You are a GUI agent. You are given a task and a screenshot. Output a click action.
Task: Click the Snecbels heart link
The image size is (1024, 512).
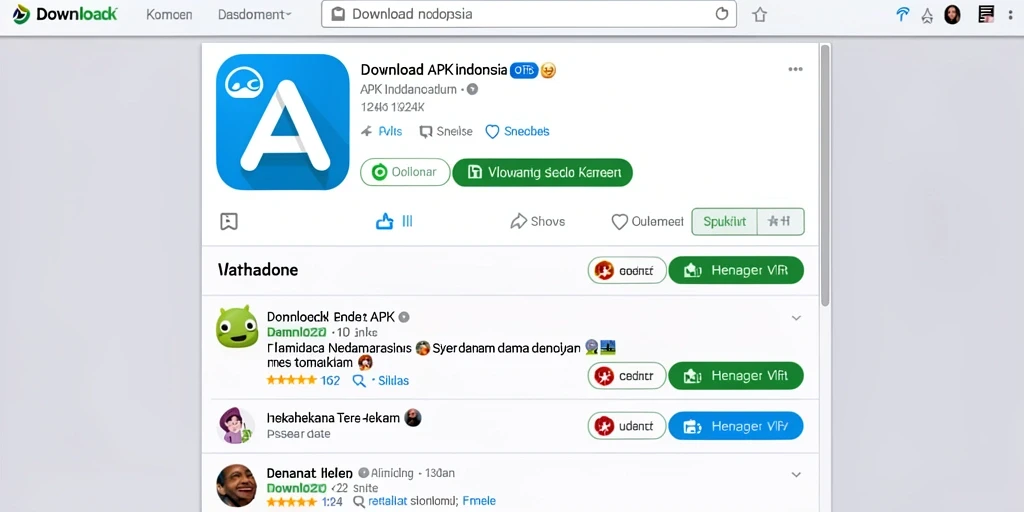click(x=517, y=131)
